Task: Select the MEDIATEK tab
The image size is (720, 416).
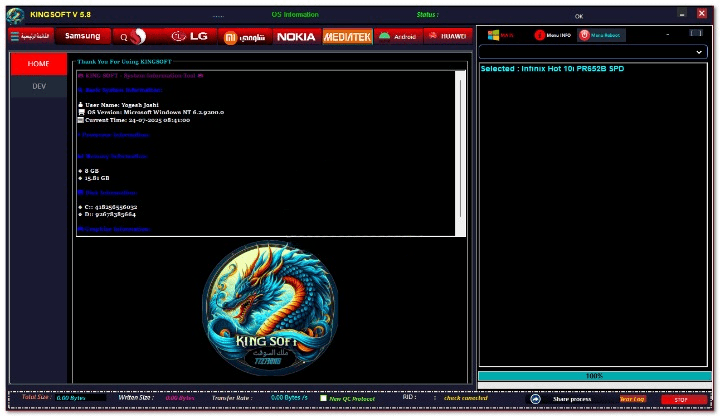Action: 347,37
